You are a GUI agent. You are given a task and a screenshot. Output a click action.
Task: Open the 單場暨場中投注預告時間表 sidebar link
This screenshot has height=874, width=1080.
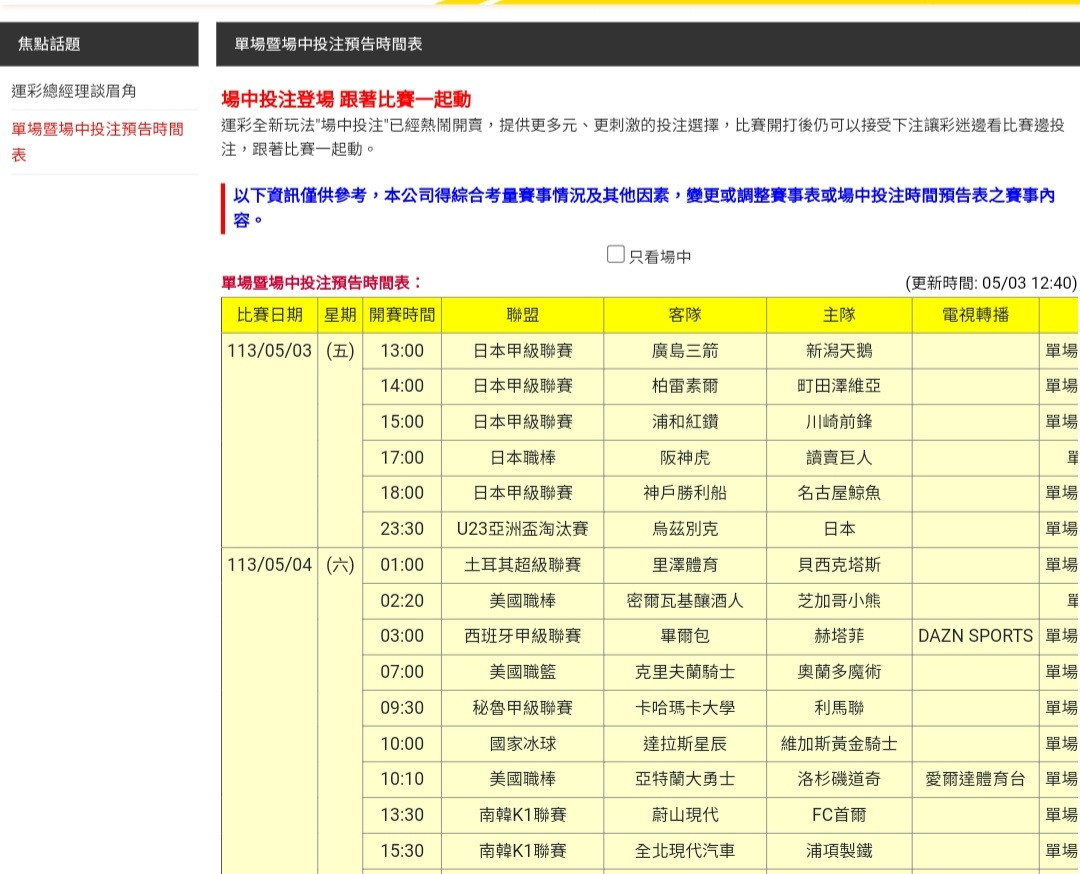(x=98, y=141)
